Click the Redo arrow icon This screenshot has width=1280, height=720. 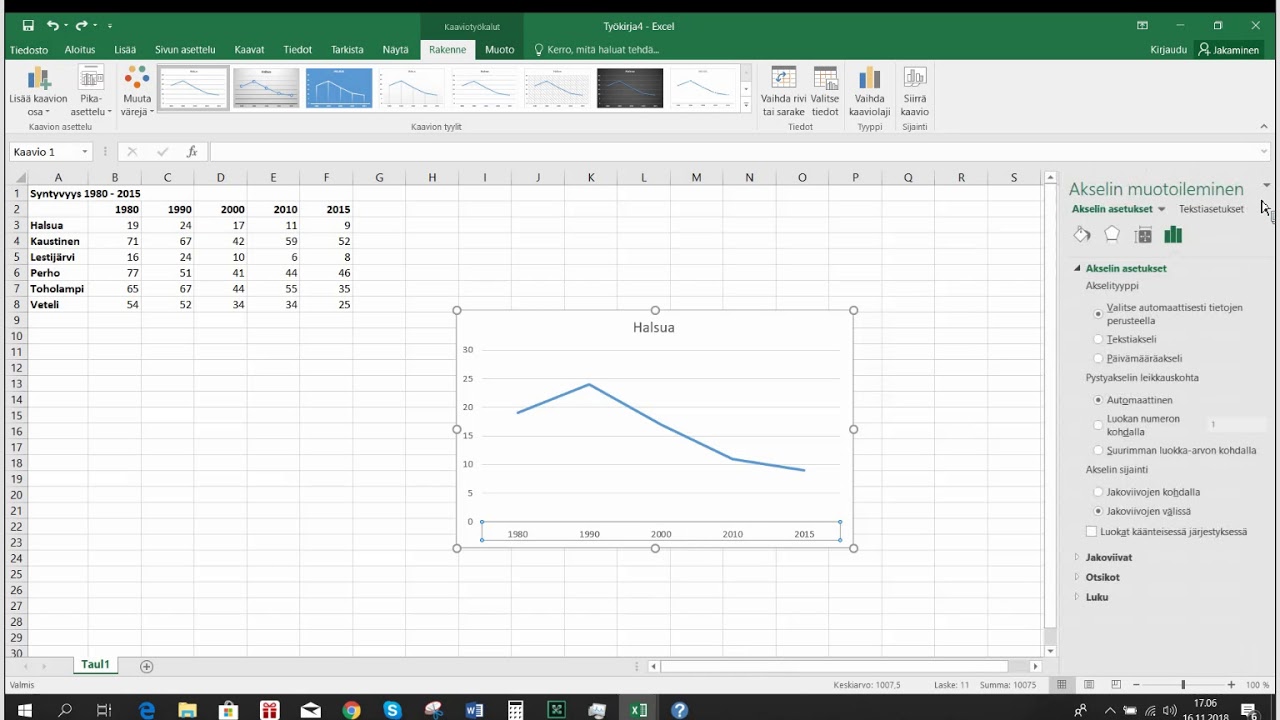(x=82, y=25)
